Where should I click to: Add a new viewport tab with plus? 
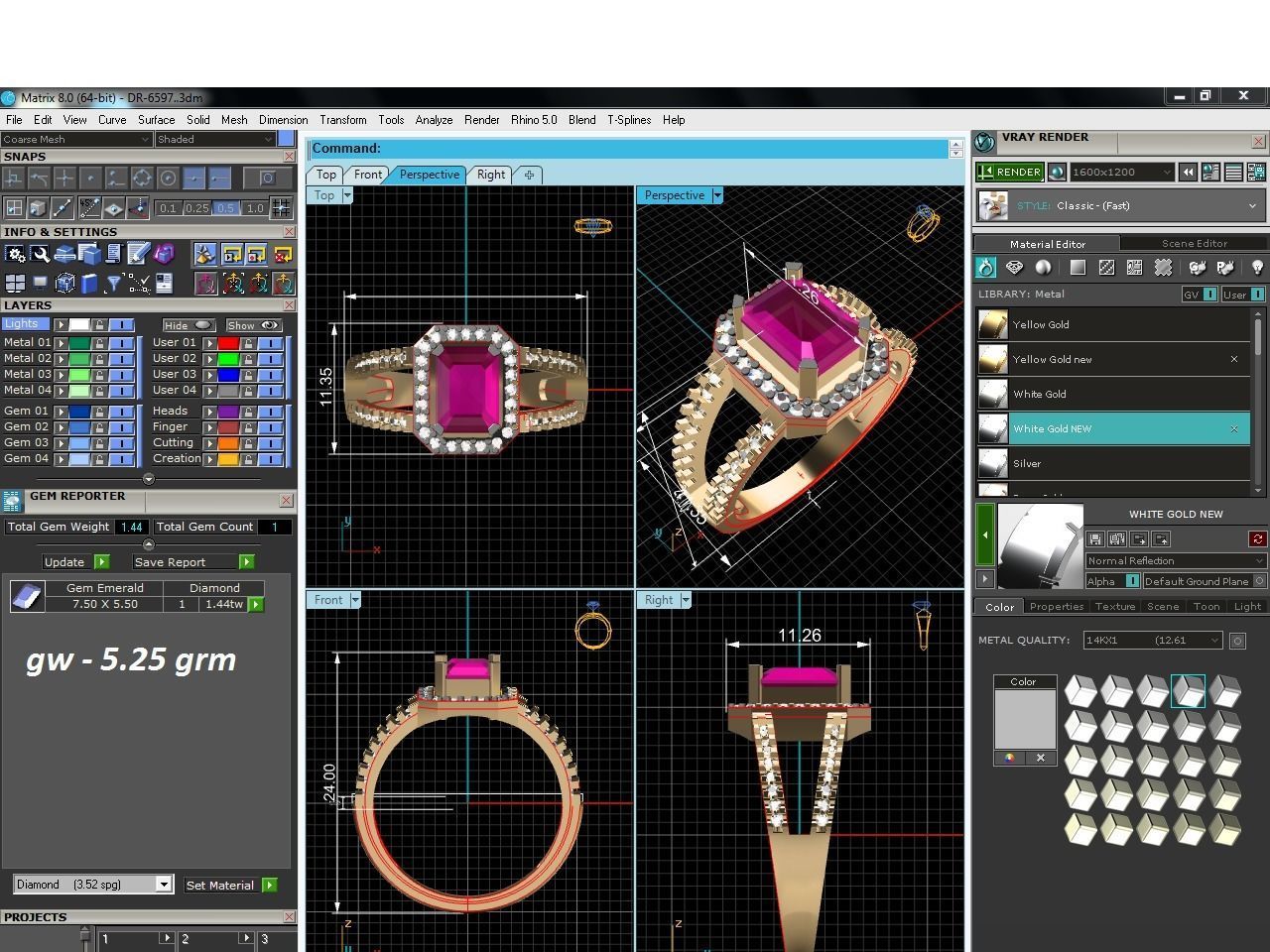(x=529, y=175)
